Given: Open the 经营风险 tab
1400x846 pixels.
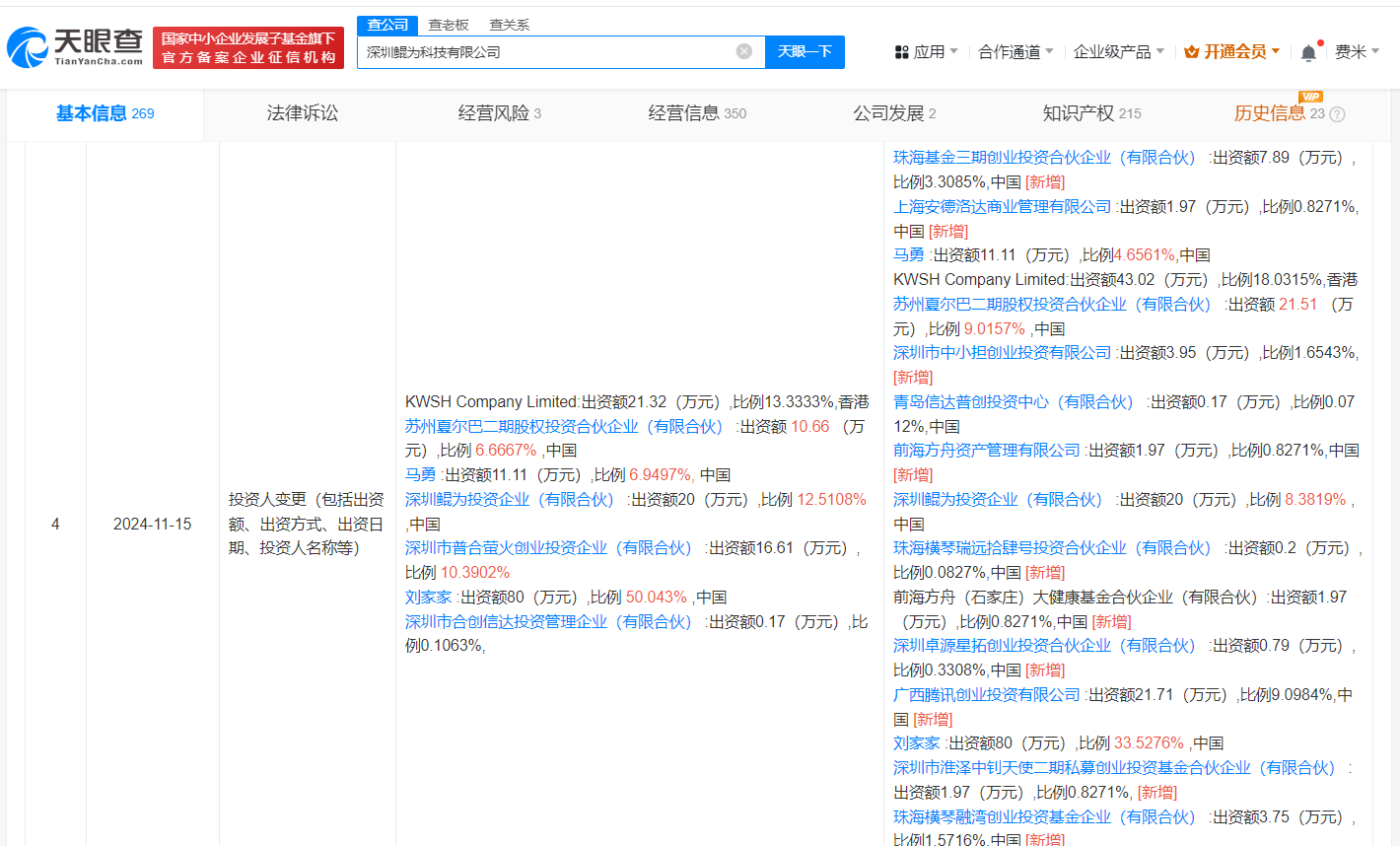Looking at the screenshot, I should [499, 113].
